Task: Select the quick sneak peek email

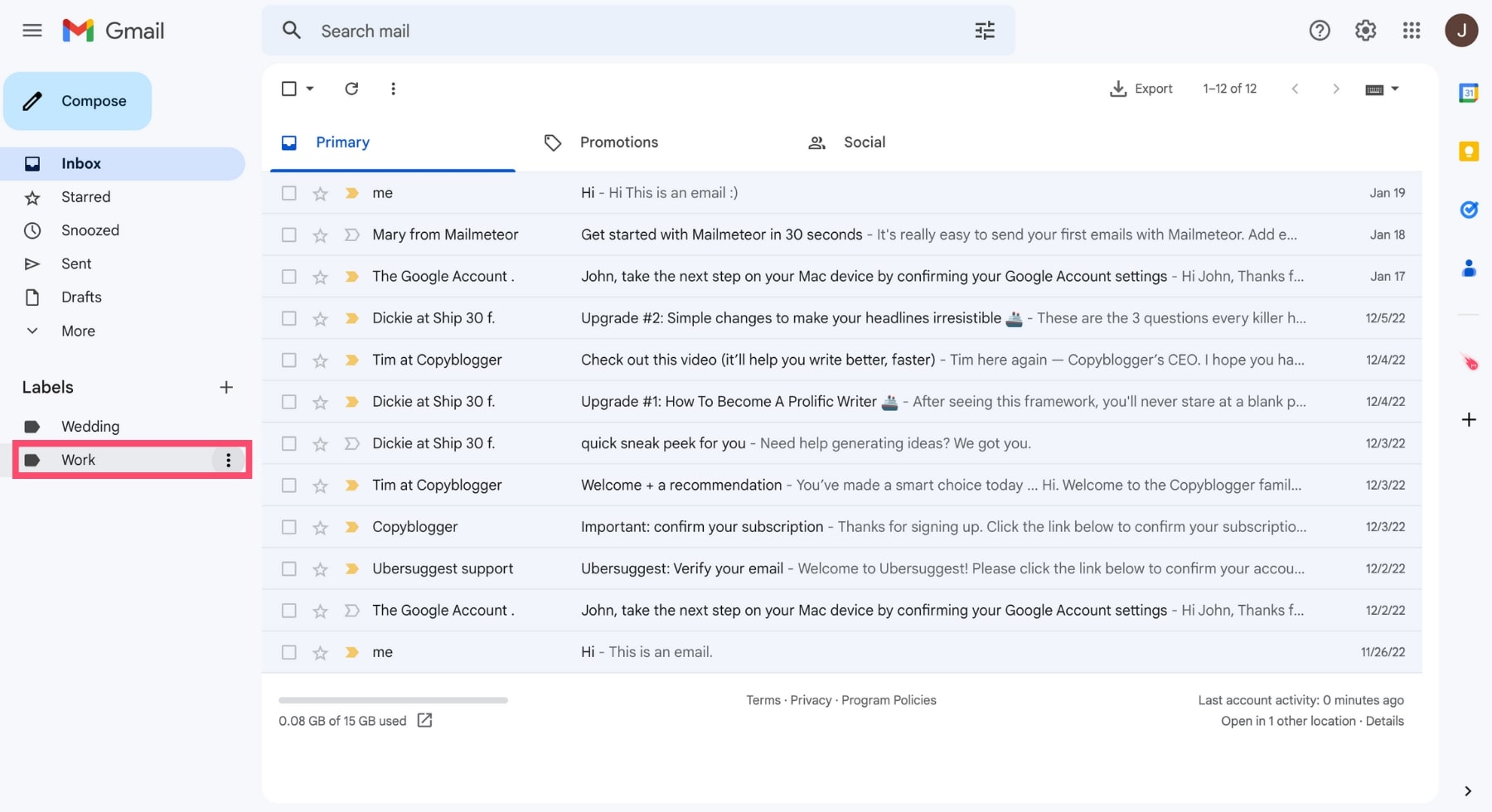Action: pyautogui.click(x=288, y=444)
